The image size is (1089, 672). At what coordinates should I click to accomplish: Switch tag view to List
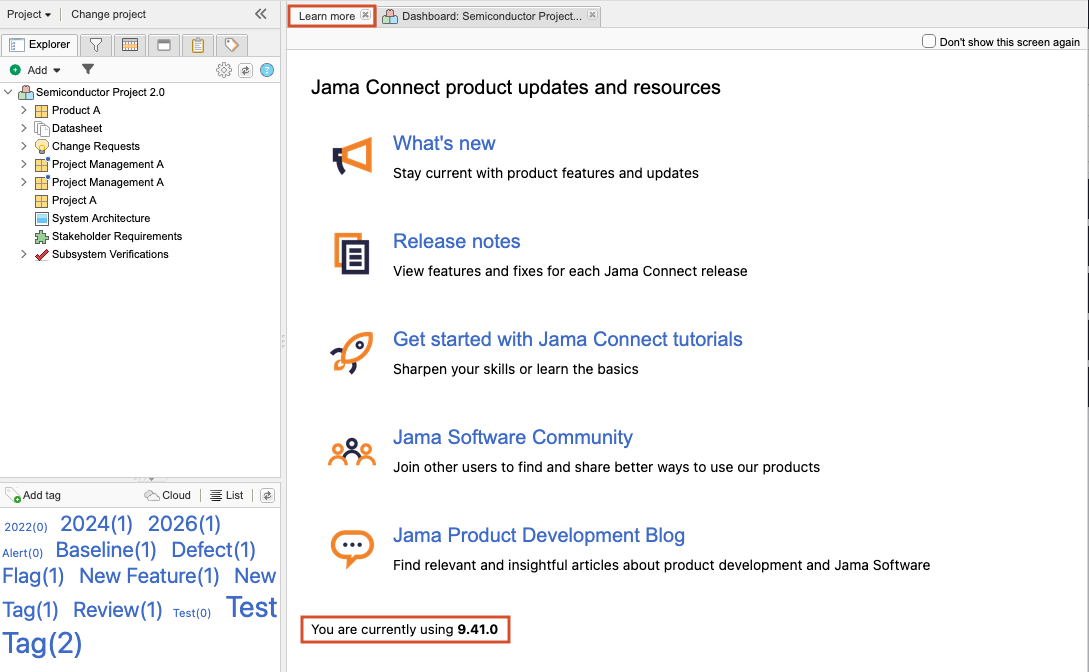(226, 495)
